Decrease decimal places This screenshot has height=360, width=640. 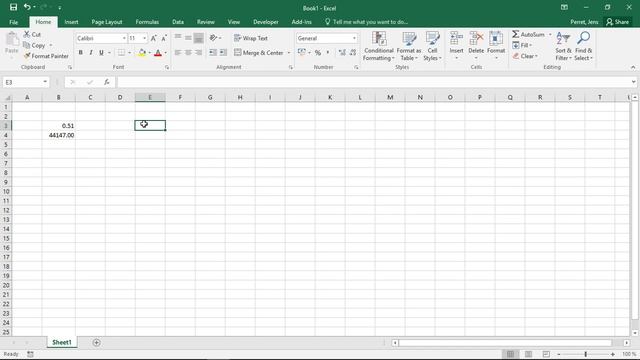click(353, 53)
